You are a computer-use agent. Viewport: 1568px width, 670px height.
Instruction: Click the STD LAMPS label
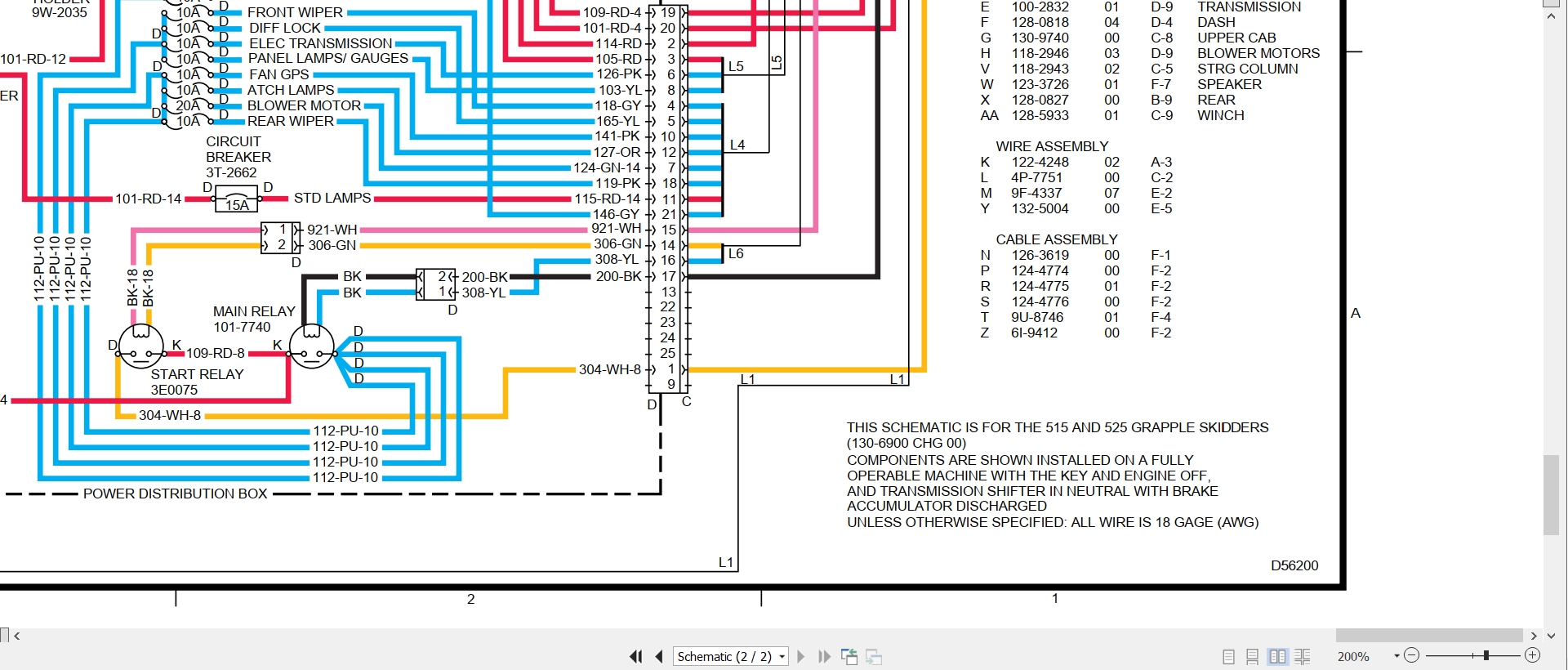(x=332, y=198)
